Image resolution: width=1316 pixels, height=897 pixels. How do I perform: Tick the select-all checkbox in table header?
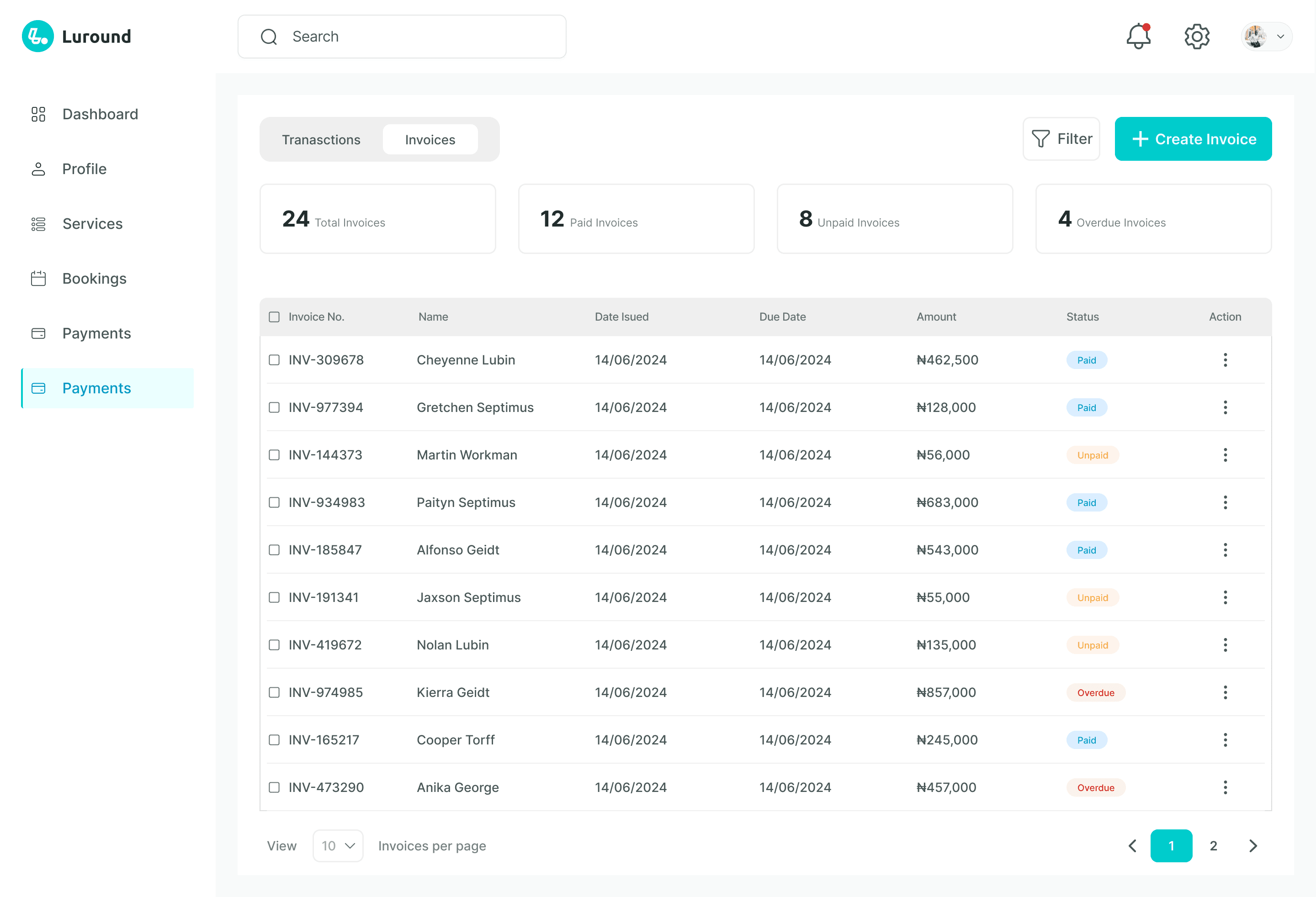[274, 317]
